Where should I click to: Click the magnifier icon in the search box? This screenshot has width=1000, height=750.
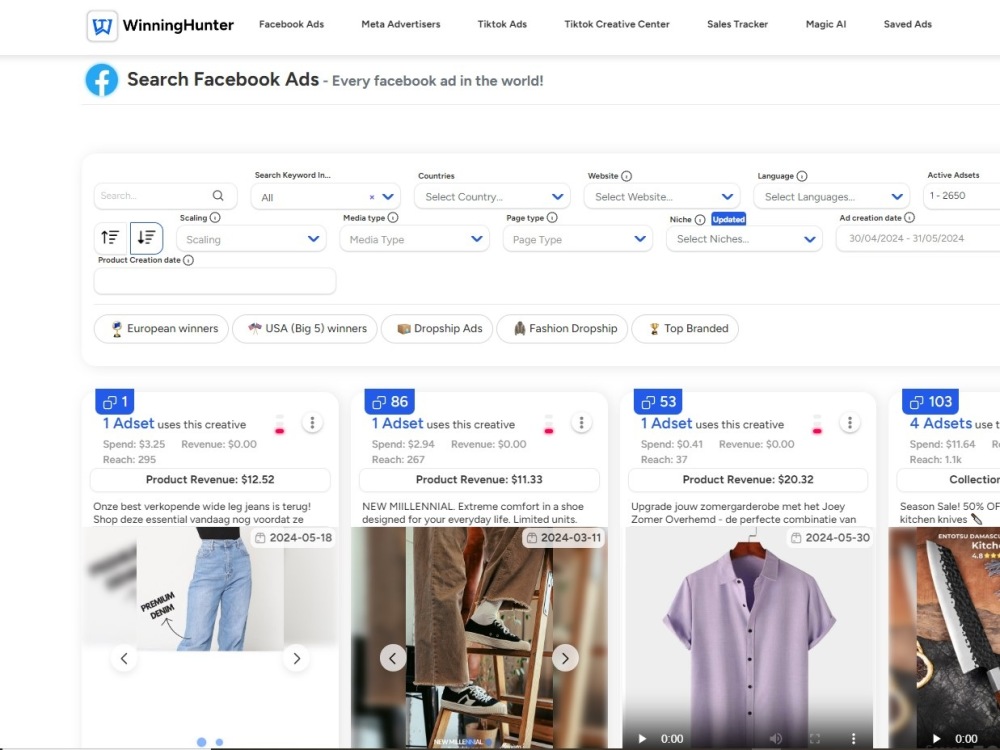[x=218, y=196]
